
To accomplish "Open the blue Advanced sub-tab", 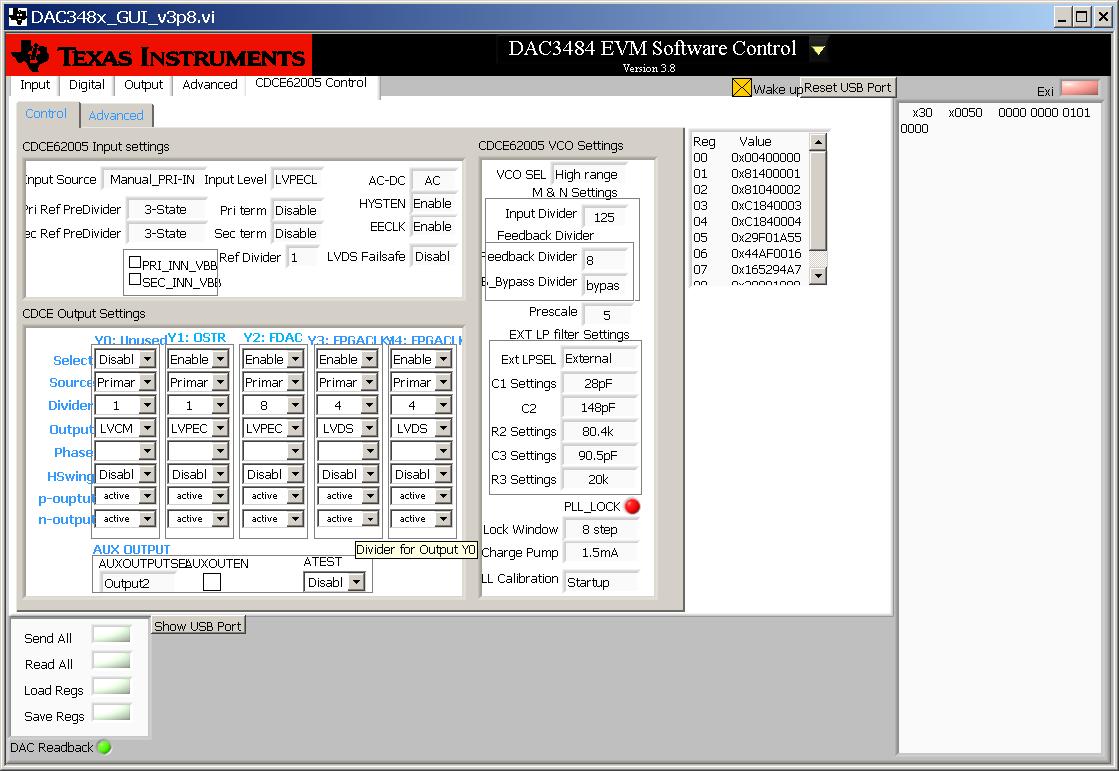I will tap(116, 115).
